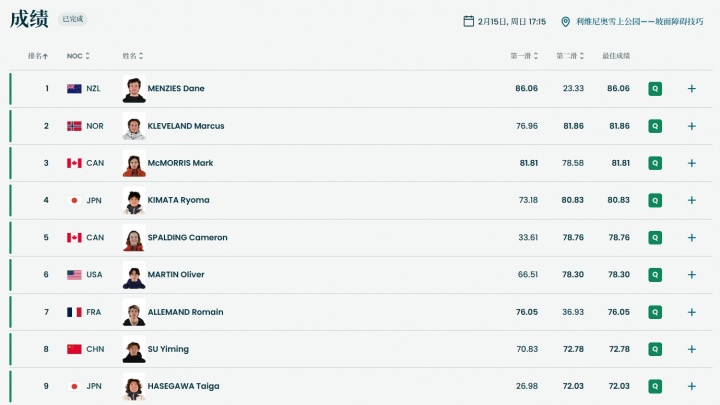This screenshot has height=405, width=720.
Task: Sort by 第一滑 column header
Action: (523, 56)
